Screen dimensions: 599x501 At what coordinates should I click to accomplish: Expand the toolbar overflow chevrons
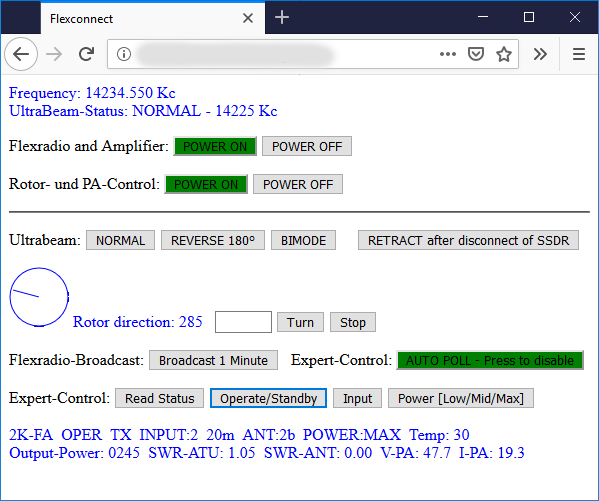tap(540, 54)
